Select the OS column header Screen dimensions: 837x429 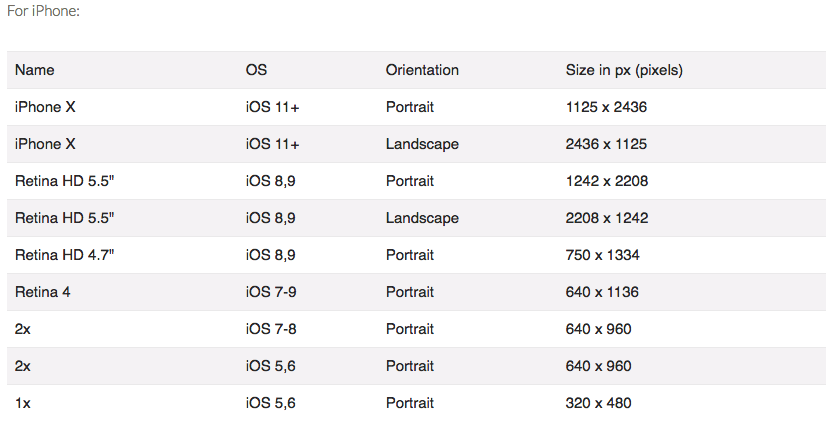256,70
